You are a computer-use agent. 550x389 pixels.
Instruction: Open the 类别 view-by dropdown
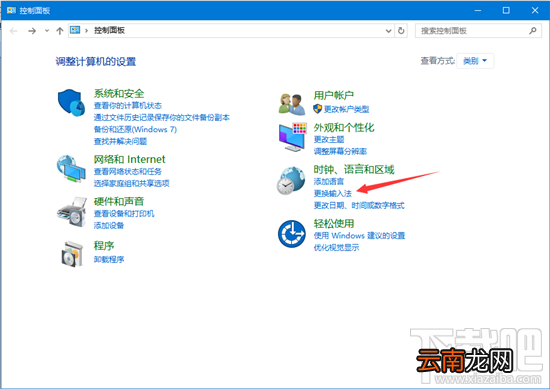[475, 61]
